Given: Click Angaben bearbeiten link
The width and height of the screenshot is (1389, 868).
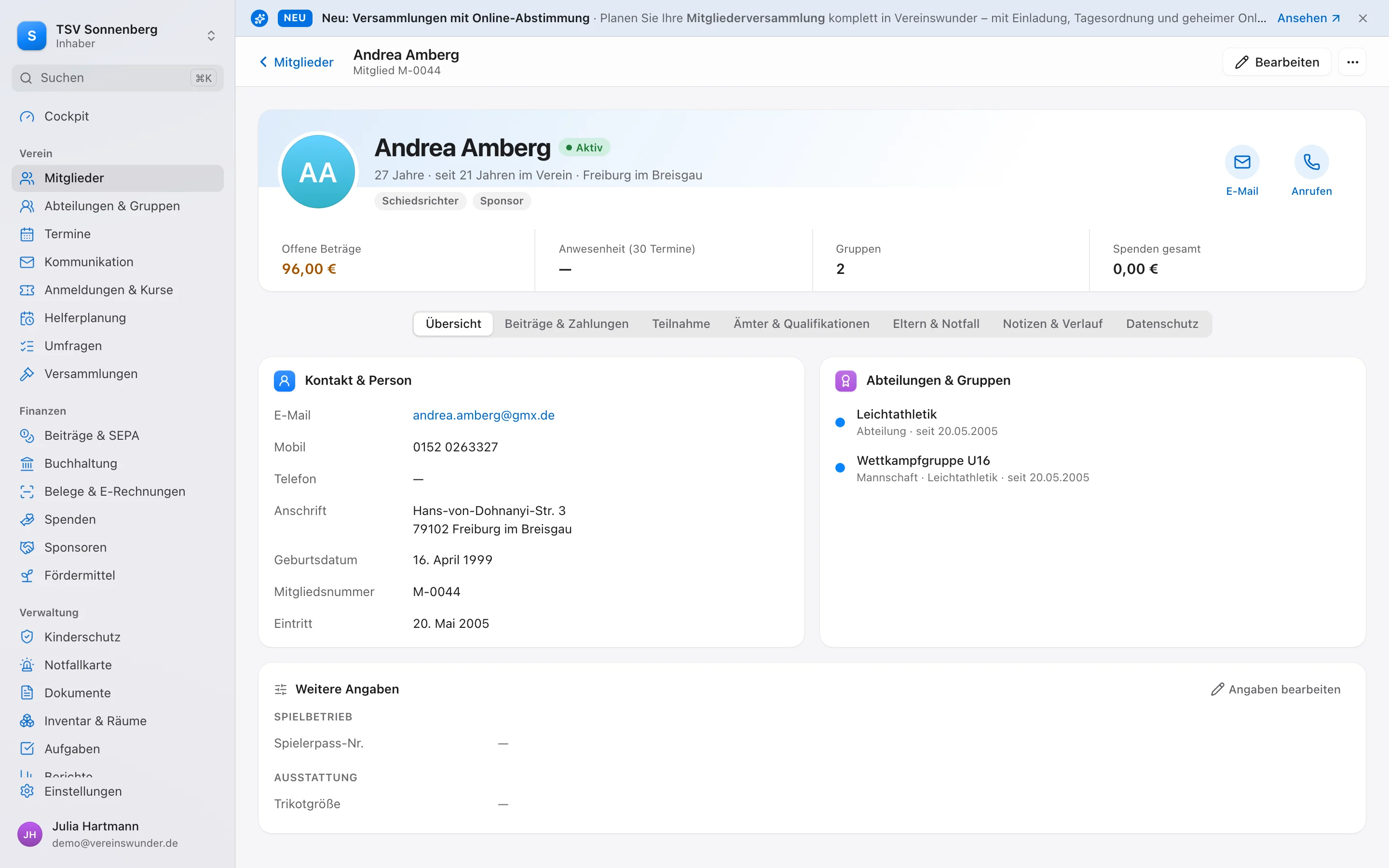Looking at the screenshot, I should click(1275, 690).
